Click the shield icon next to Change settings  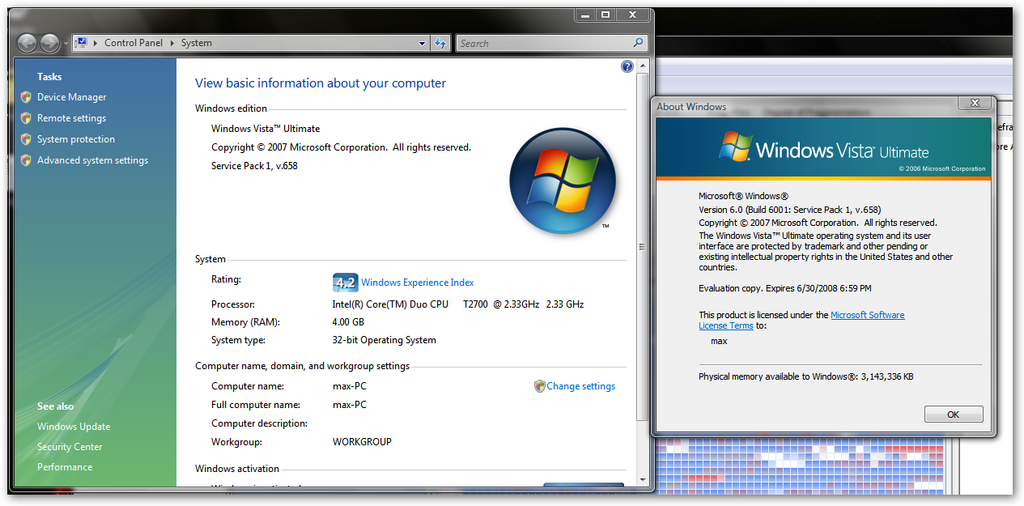coord(539,386)
